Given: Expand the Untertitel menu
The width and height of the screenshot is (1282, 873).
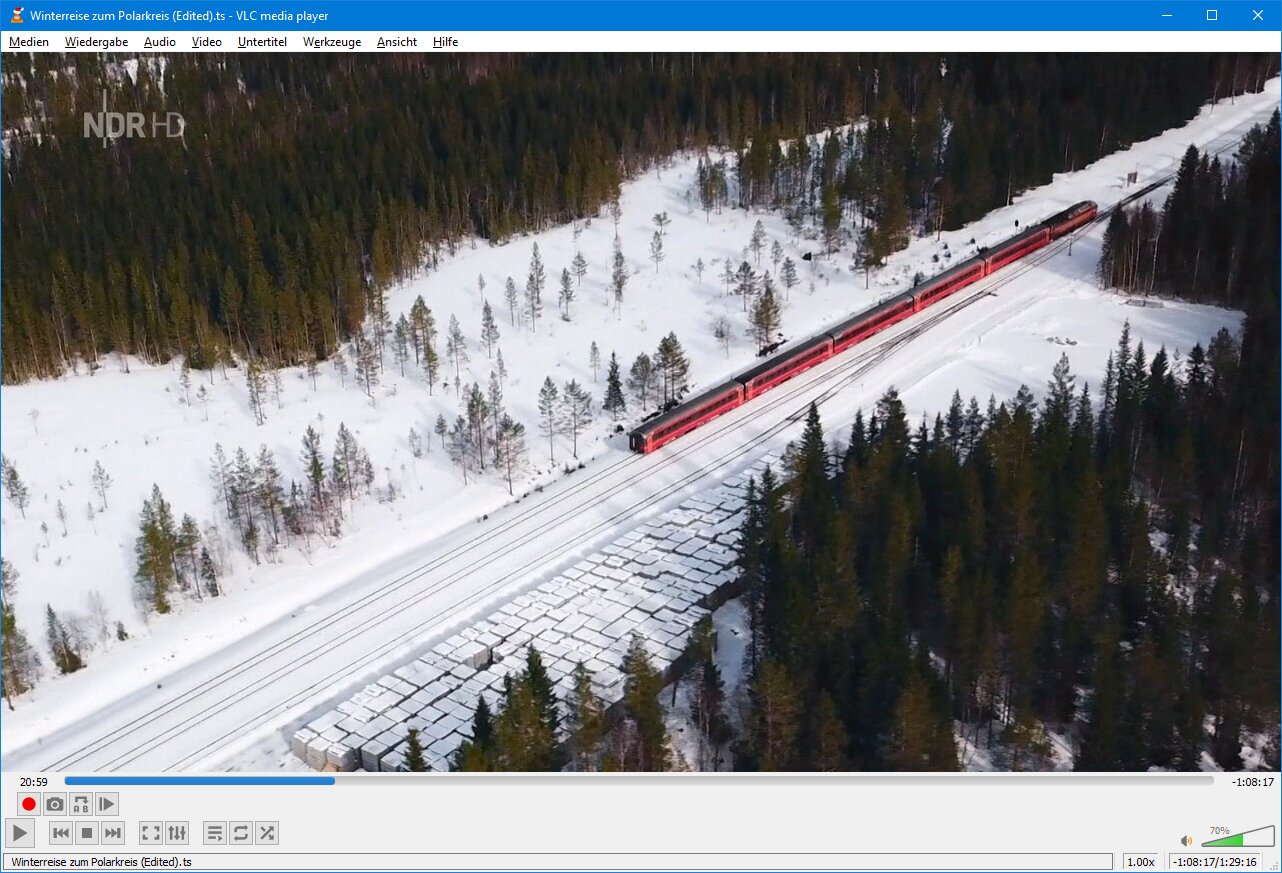Looking at the screenshot, I should click(262, 42).
